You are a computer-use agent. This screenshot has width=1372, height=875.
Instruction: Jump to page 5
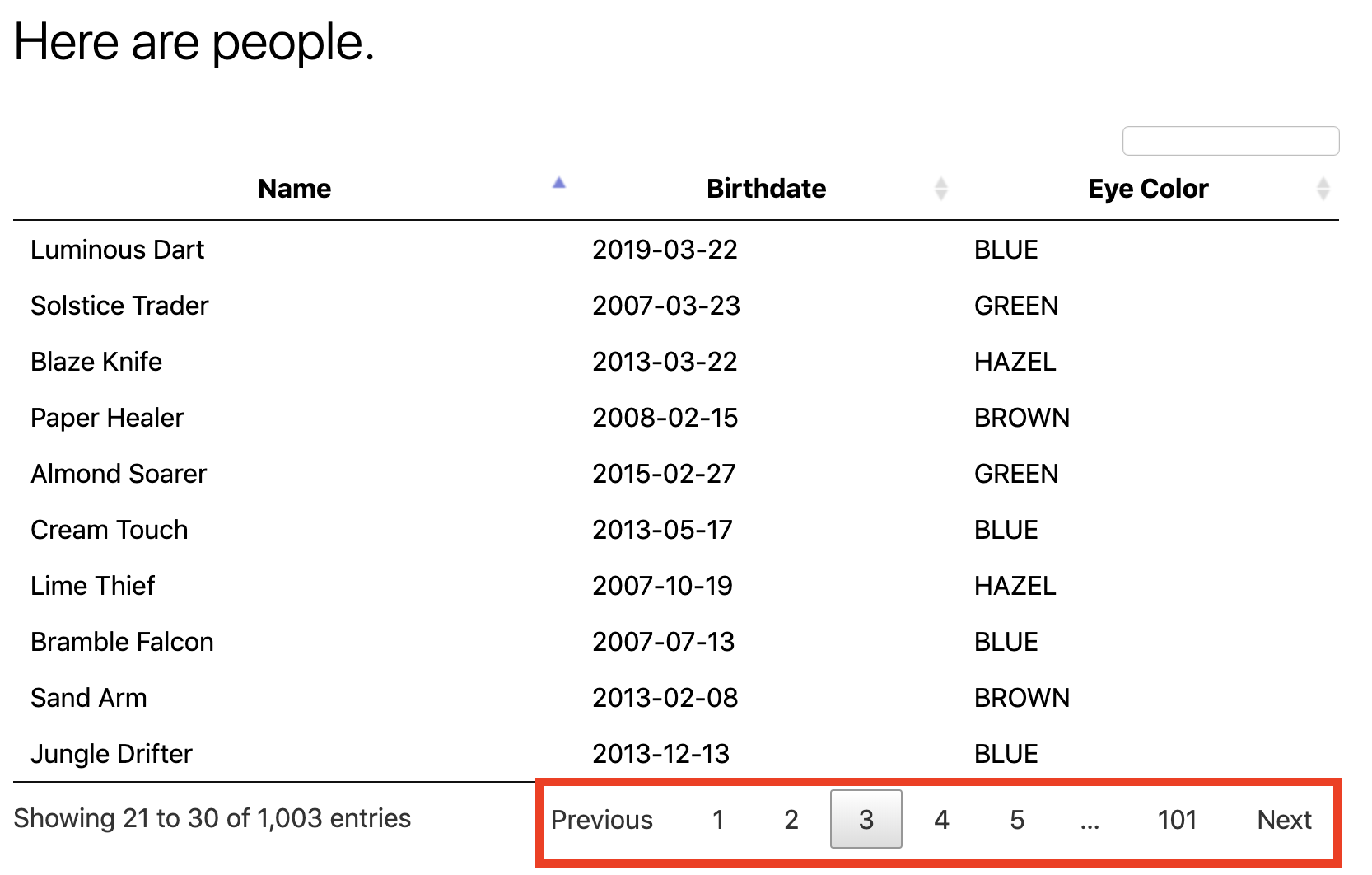1017,820
